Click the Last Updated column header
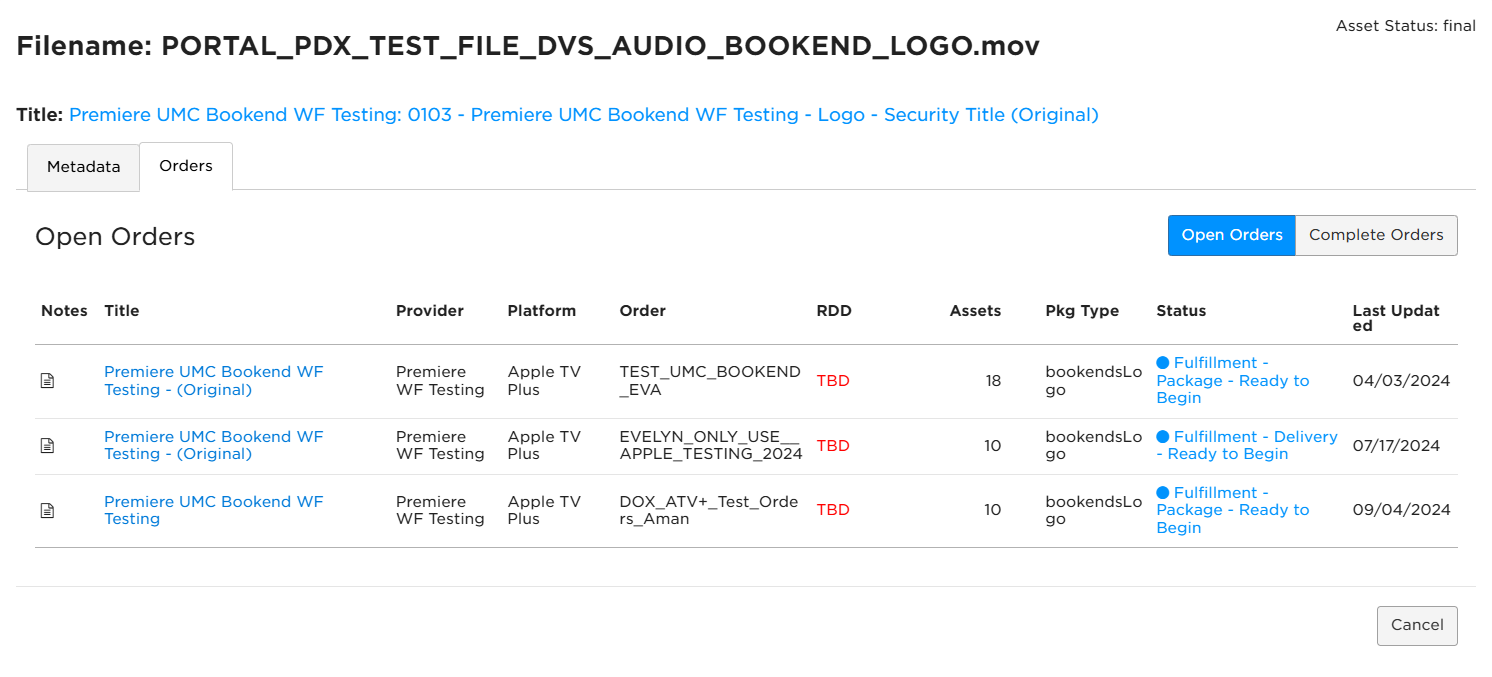The image size is (1492, 677). coord(1396,318)
